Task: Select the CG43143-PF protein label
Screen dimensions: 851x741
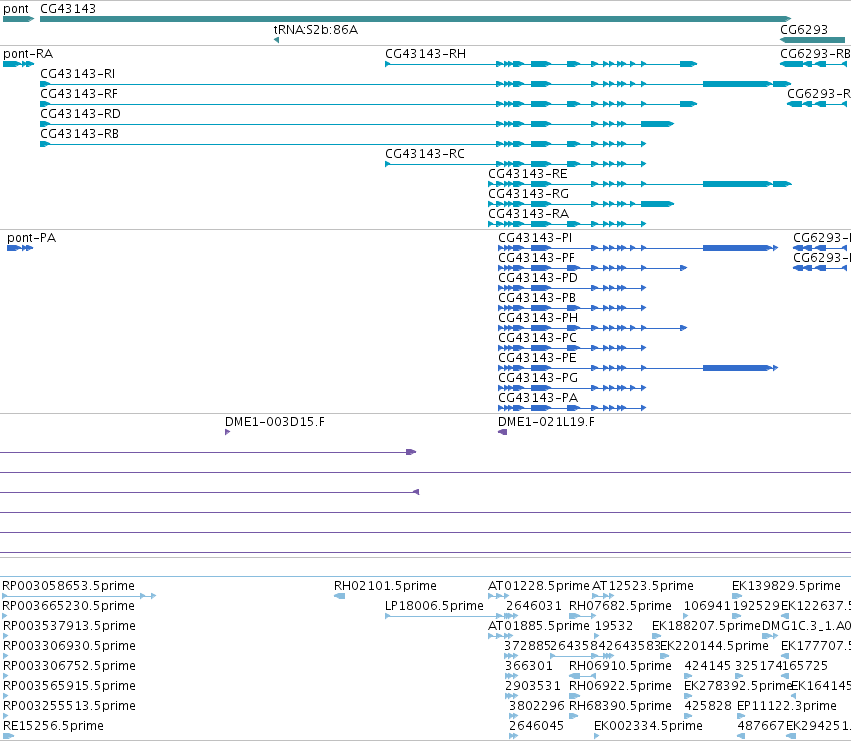Action: (536, 258)
